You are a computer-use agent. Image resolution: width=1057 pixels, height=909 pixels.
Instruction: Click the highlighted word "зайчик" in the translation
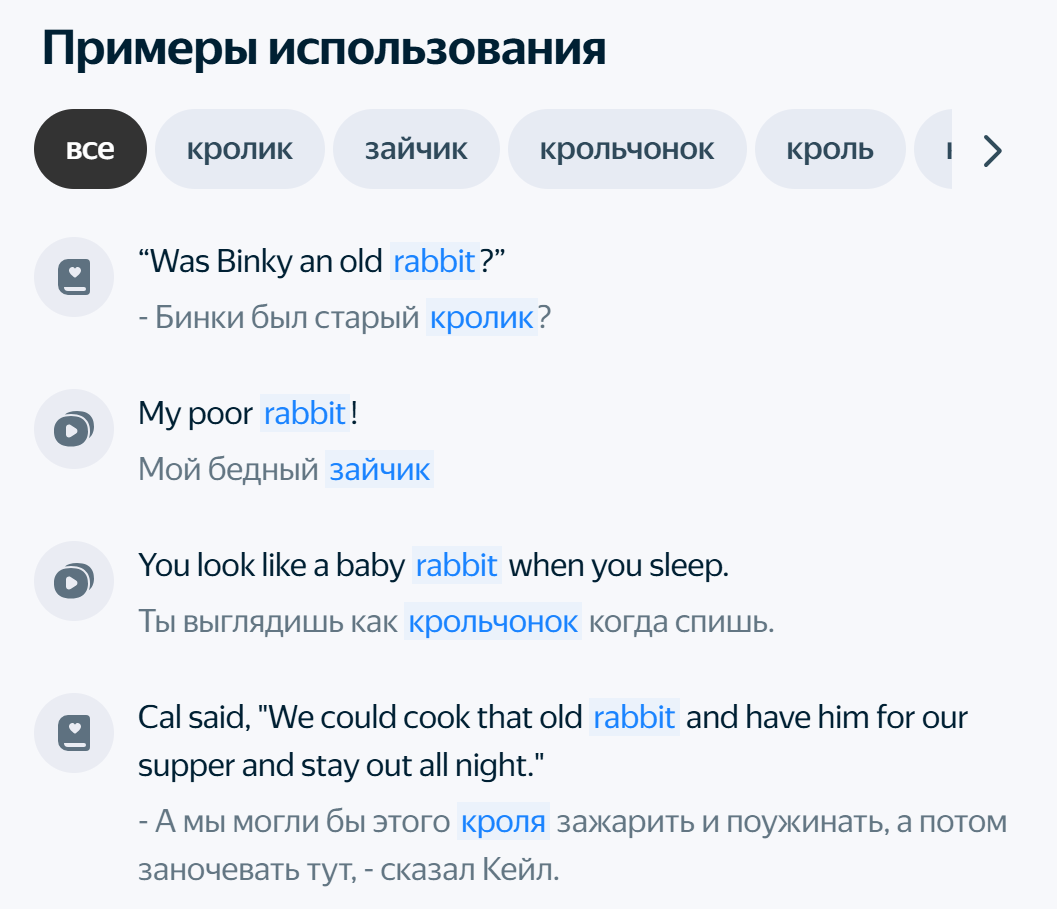coord(380,469)
